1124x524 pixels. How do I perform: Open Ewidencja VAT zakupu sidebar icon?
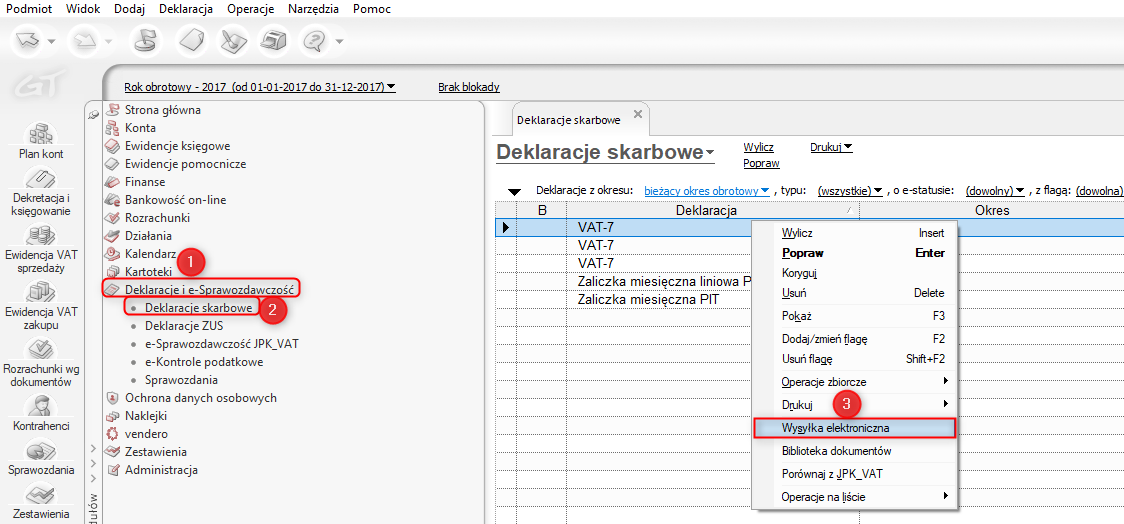(x=42, y=305)
